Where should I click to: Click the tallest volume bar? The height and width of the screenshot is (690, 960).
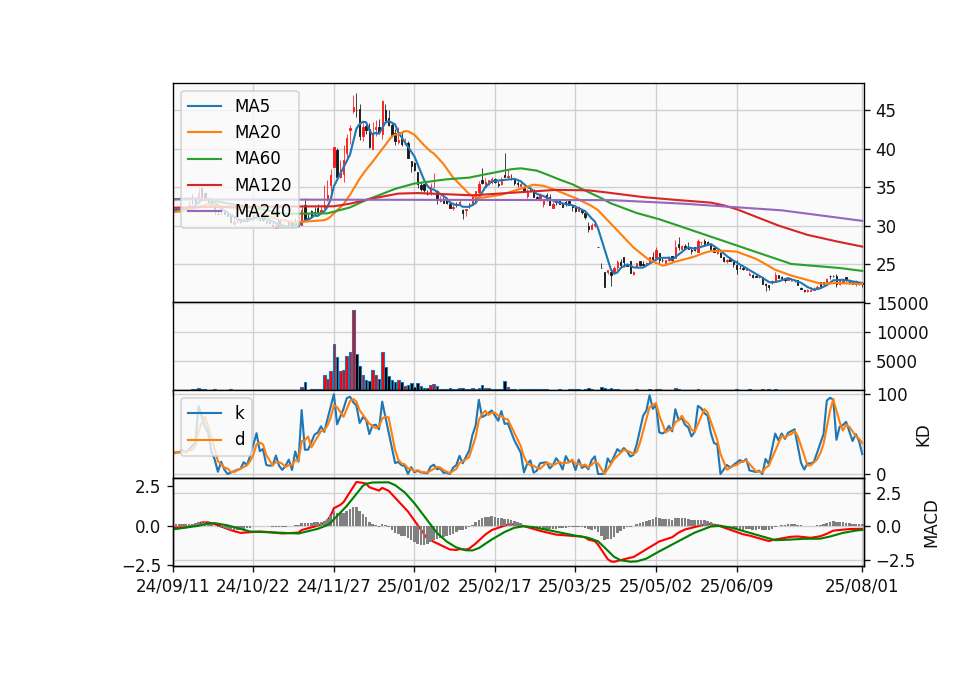tap(354, 350)
